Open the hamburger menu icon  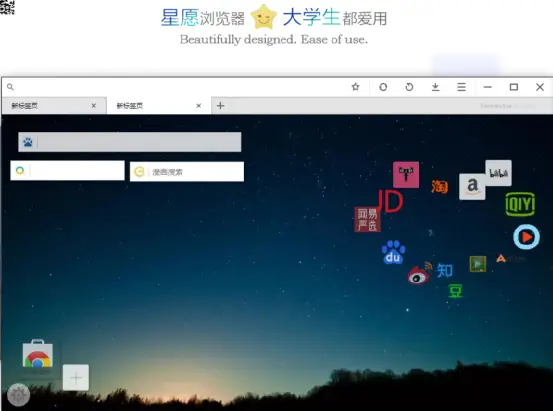tap(461, 87)
